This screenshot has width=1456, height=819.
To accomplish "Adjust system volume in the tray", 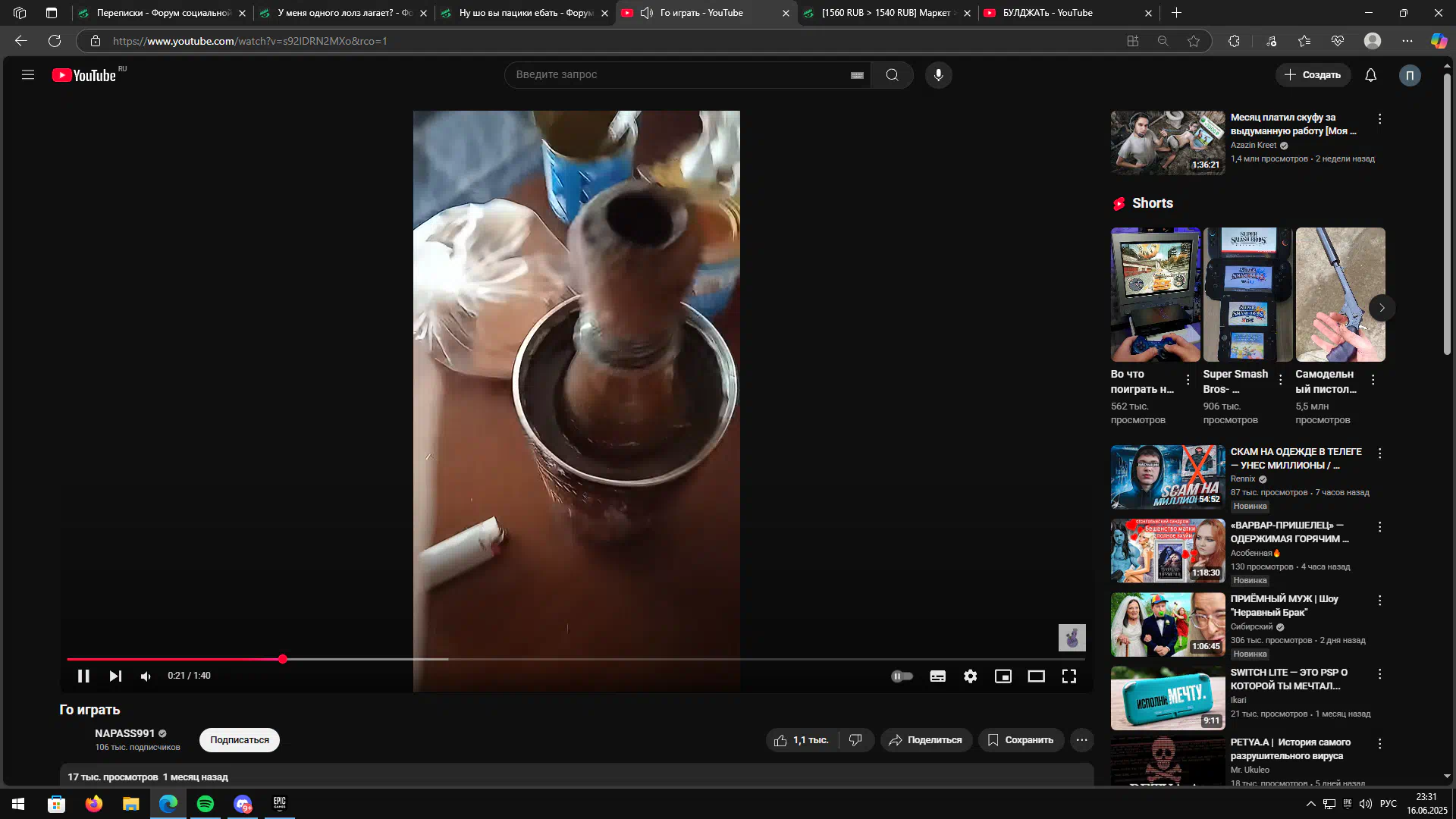I will pos(1366,804).
